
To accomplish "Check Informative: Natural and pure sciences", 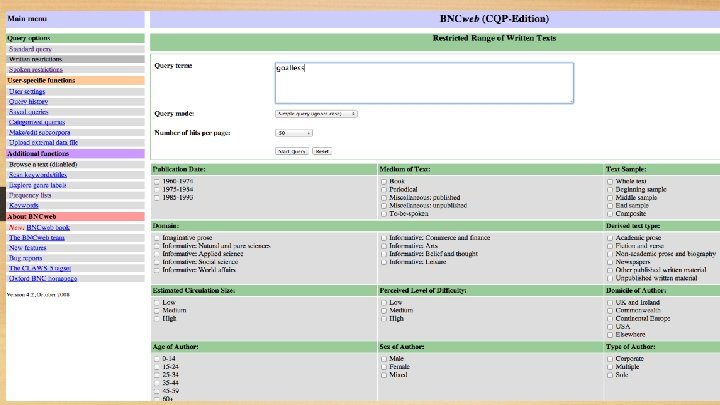I will point(157,246).
